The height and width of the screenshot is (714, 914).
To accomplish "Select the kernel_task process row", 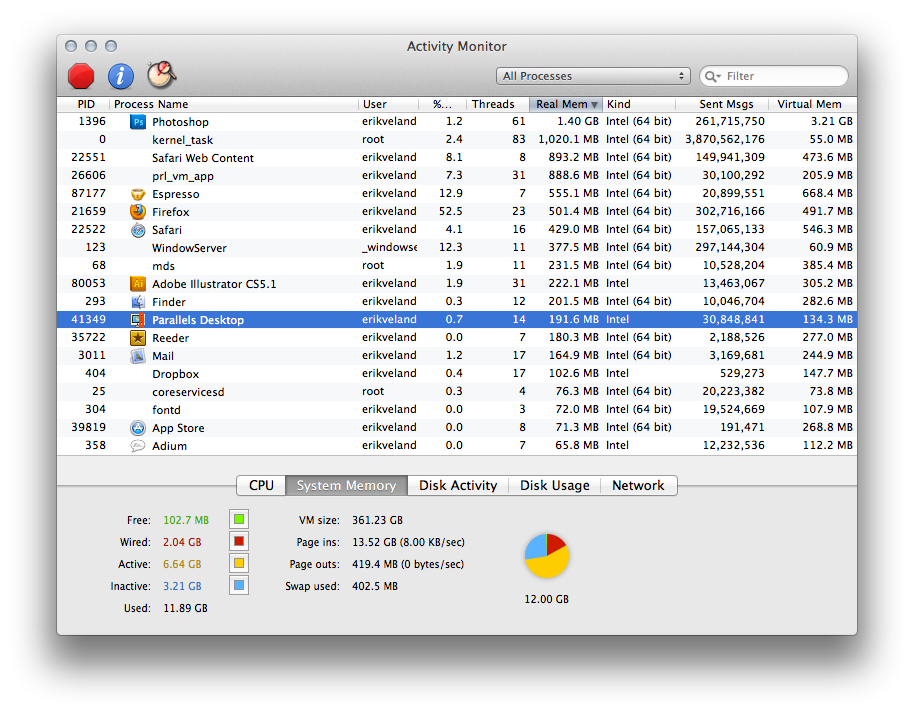I will coord(457,139).
